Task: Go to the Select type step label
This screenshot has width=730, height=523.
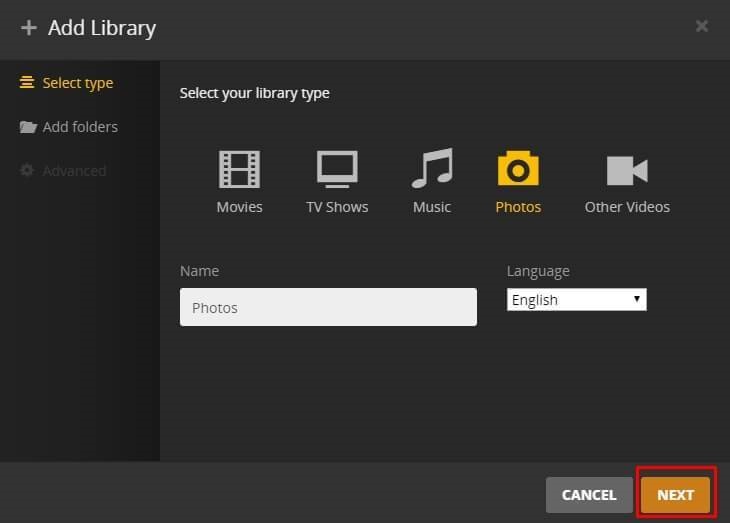Action: point(78,83)
